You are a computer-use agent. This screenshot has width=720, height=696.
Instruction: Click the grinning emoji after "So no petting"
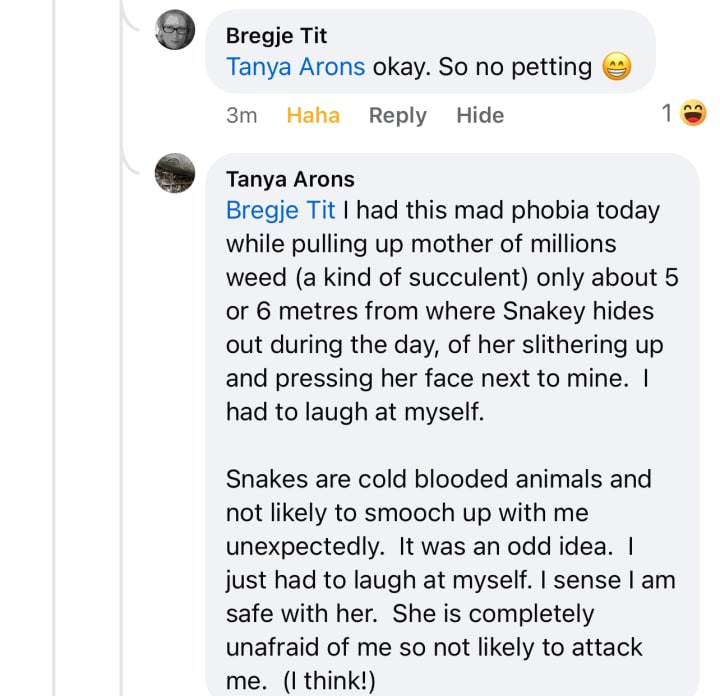pos(618,68)
